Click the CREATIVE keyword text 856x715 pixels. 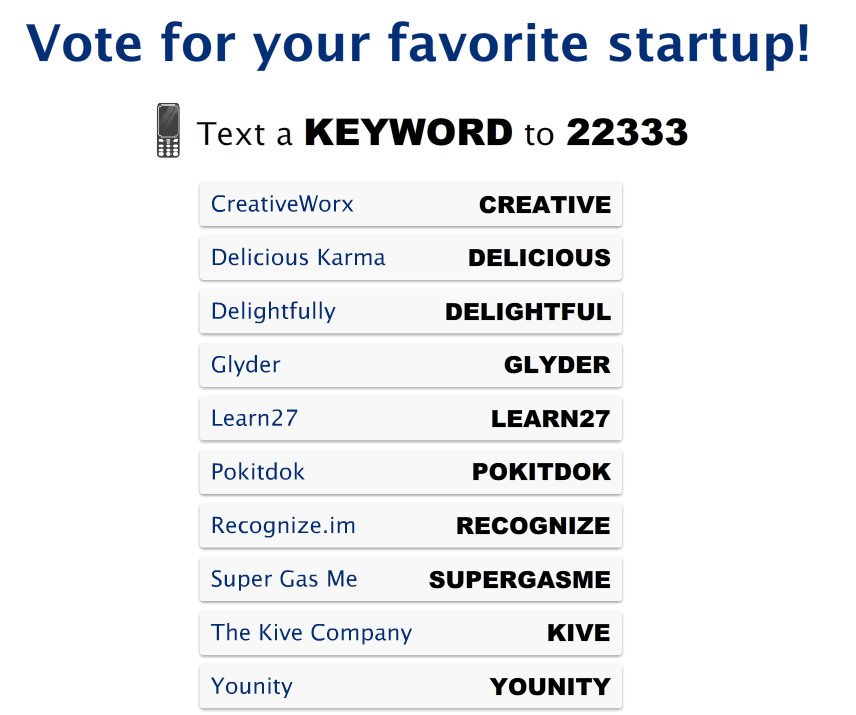[545, 205]
